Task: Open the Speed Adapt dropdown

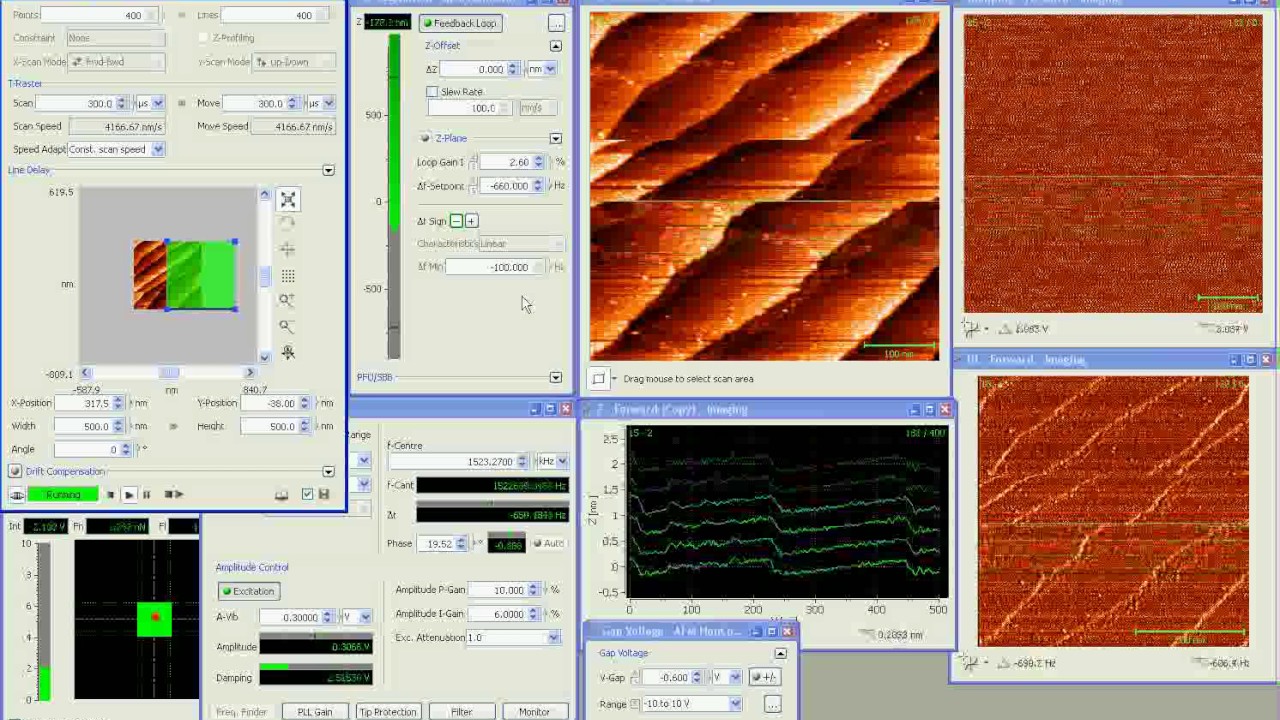Action: [x=158, y=149]
